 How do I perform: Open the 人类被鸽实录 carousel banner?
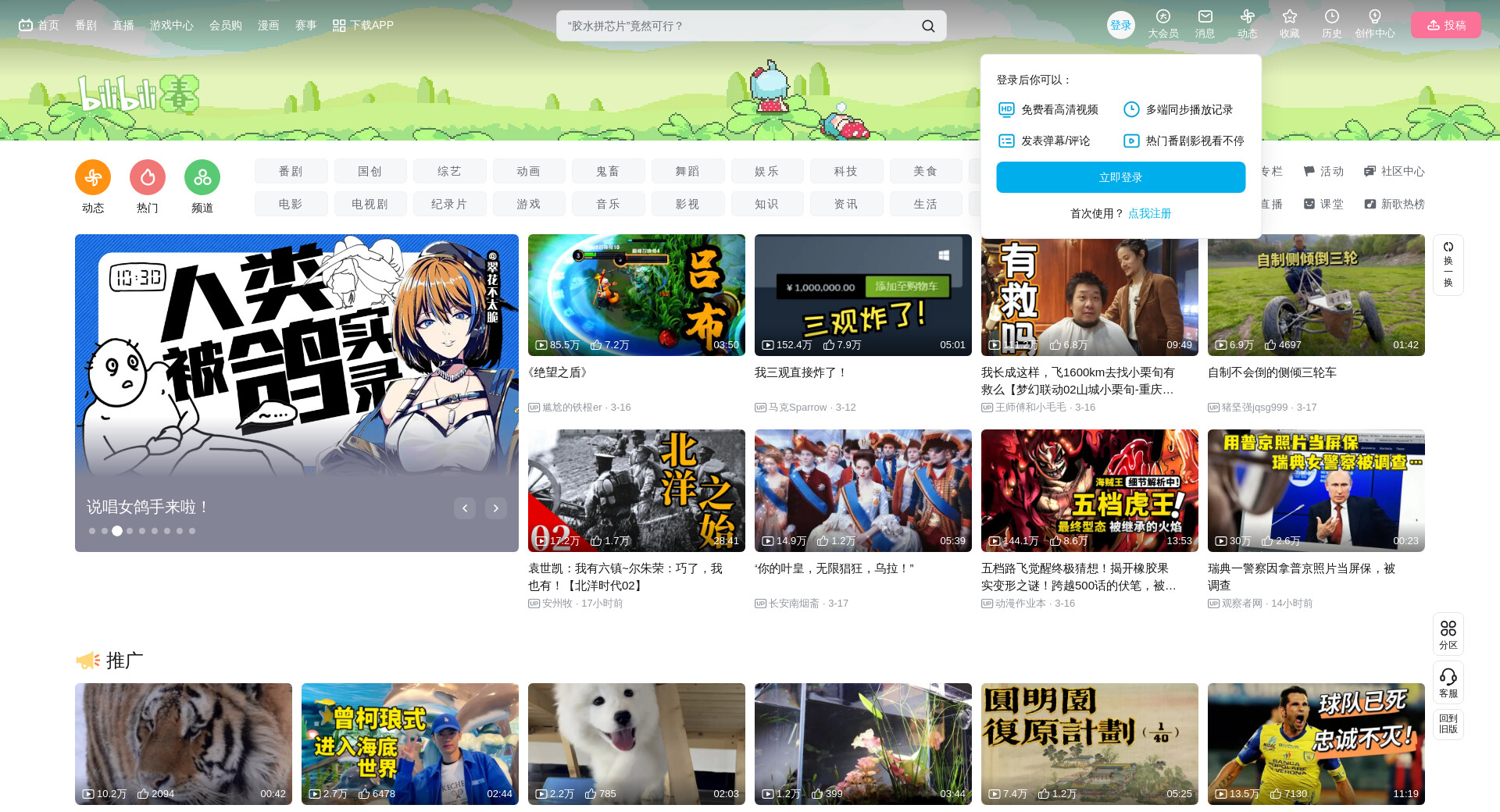coord(297,393)
